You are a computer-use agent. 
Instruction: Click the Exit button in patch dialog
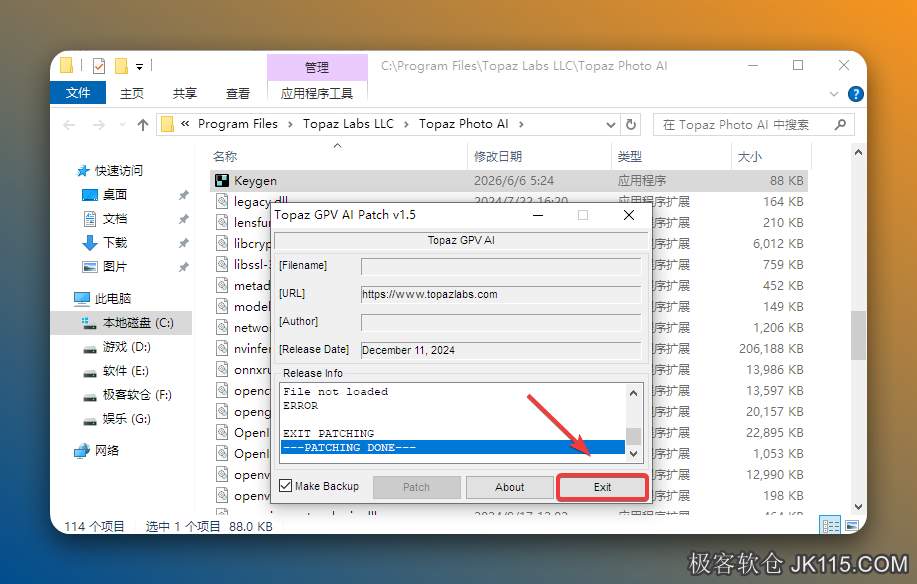pos(602,487)
